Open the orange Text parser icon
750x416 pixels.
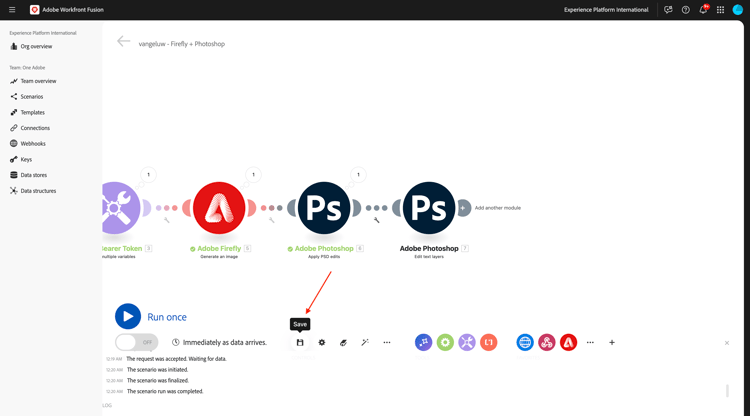[489, 342]
